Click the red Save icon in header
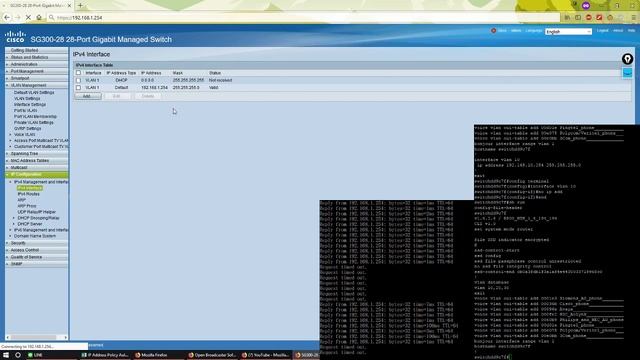The width and height of the screenshot is (640, 360). pos(493,31)
